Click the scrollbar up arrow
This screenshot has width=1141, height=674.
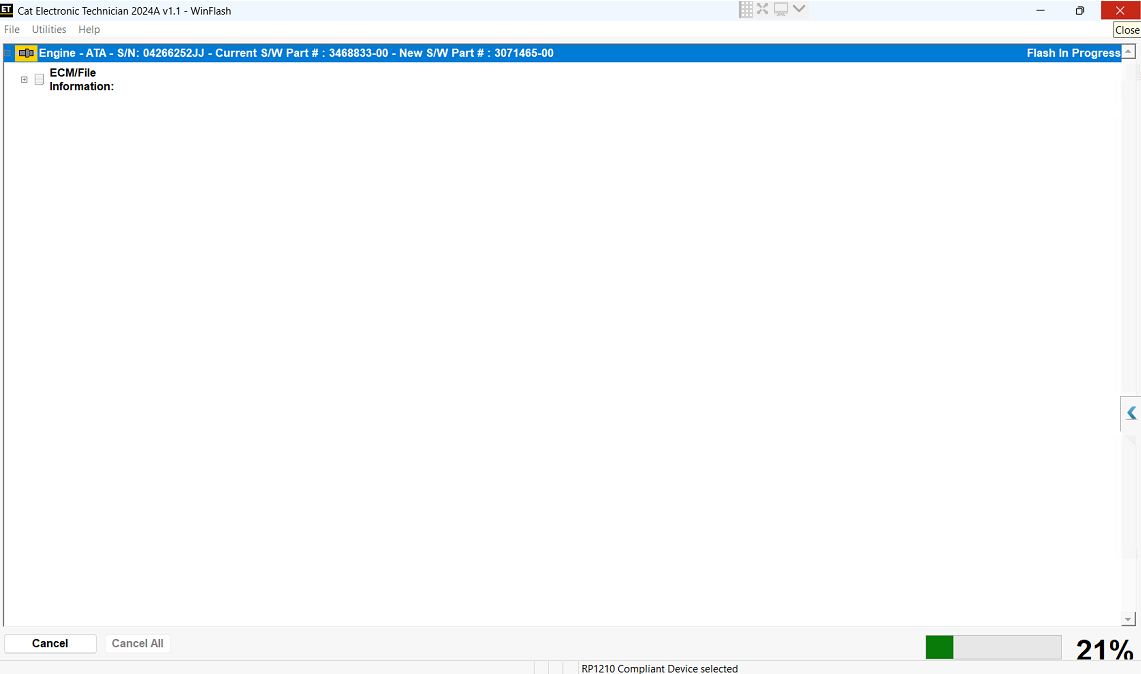click(1128, 53)
